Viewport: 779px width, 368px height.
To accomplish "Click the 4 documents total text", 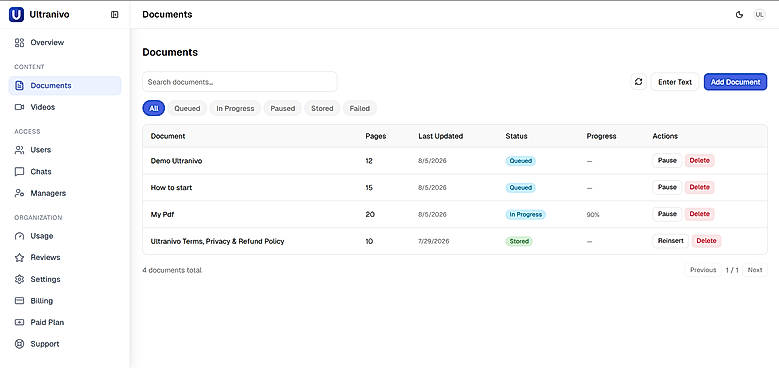I will (x=172, y=270).
